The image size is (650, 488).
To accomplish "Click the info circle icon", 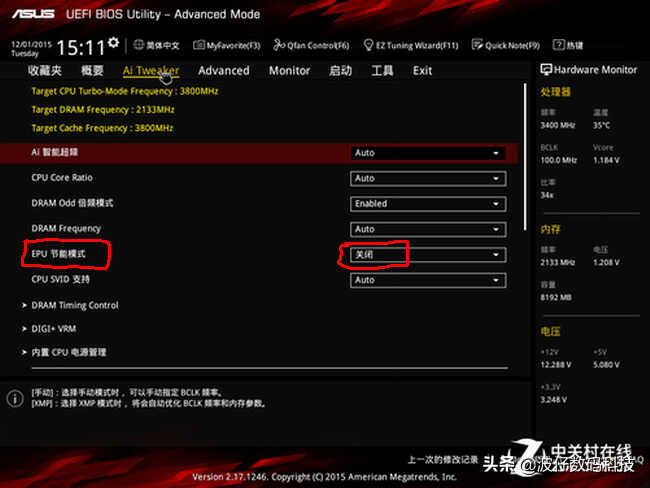I will coord(15,398).
